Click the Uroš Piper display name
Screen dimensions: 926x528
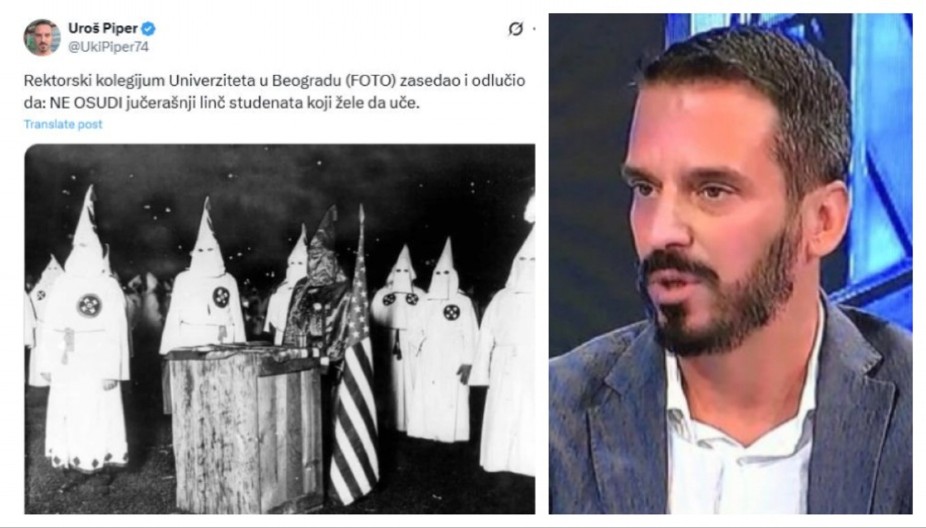pos(103,28)
